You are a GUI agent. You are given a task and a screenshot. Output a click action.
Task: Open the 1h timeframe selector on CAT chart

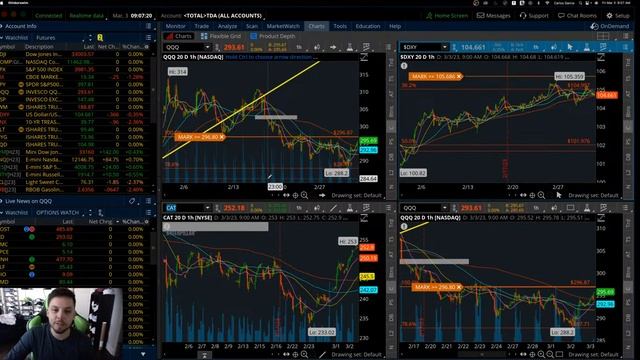point(299,208)
